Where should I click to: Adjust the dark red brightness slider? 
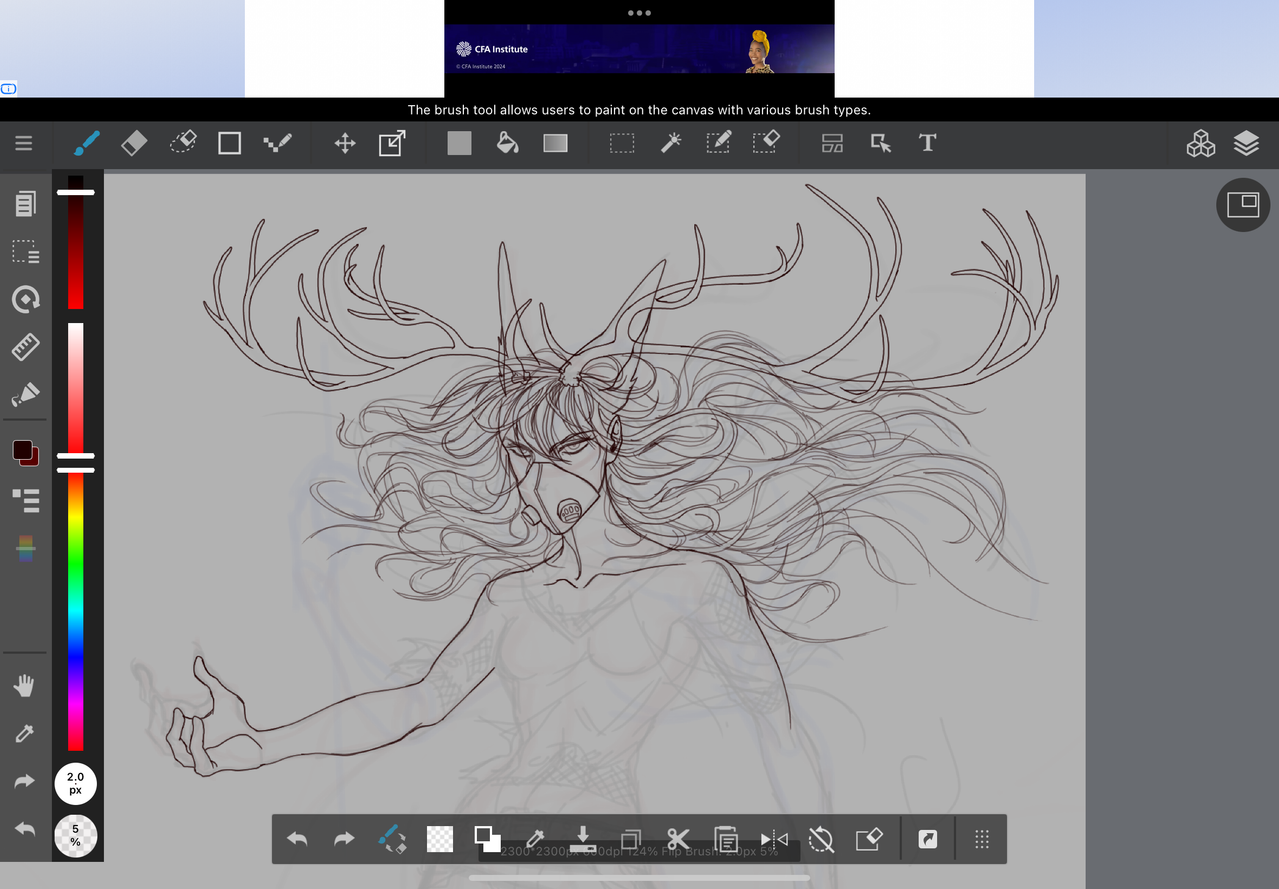(76, 242)
